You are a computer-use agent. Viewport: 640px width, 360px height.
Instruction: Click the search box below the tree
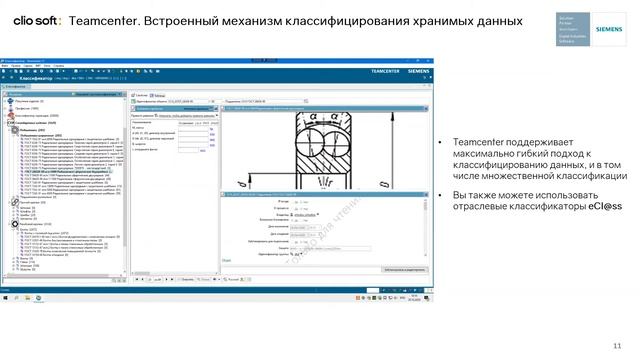coord(57,280)
